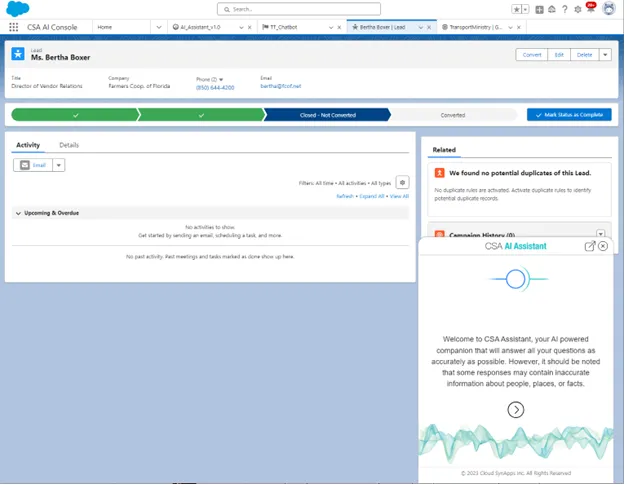The width and height of the screenshot is (627, 485).
Task: Click the global Search field
Action: [300, 9]
